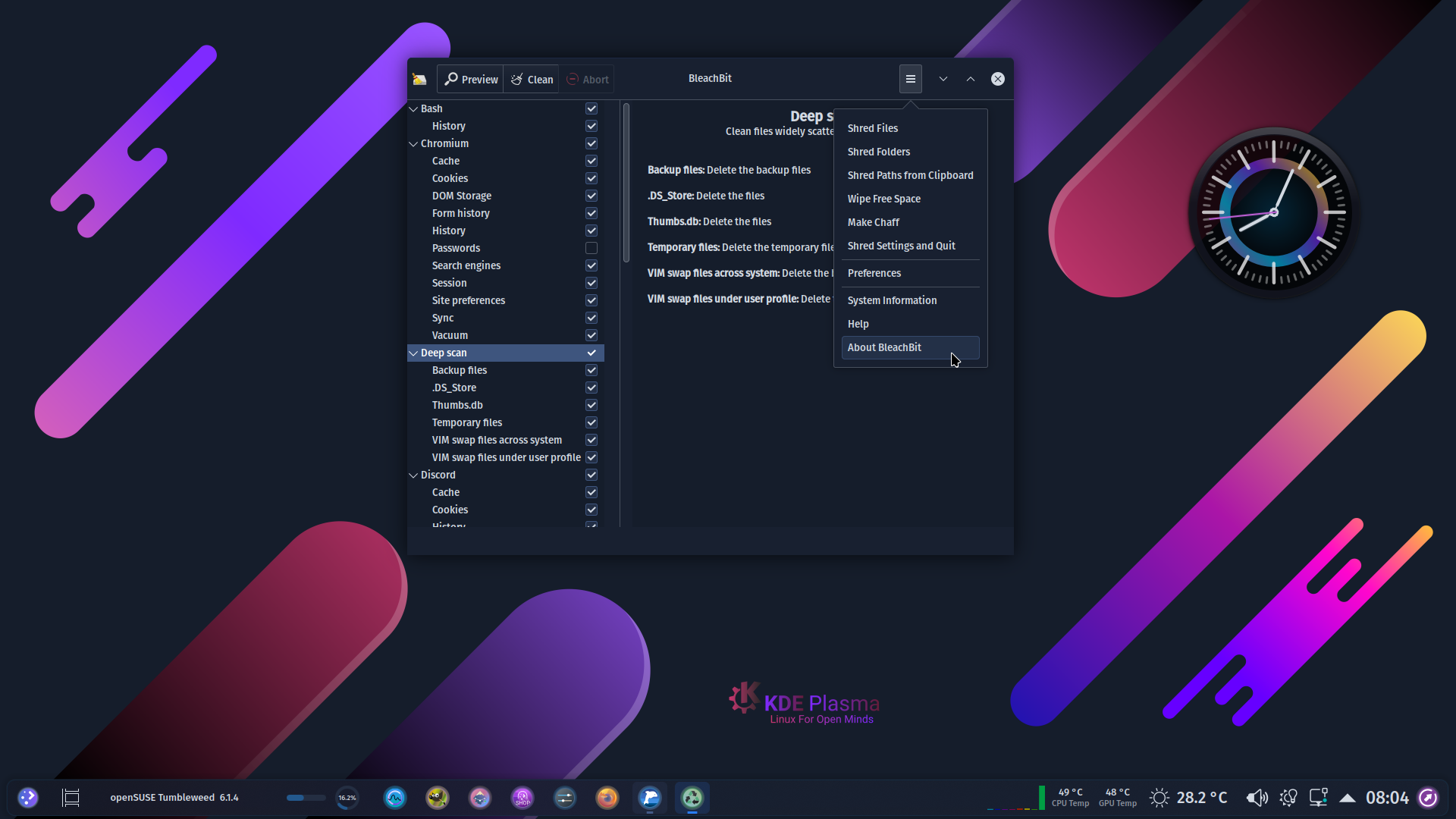Open the network connection tray icon
Screen dimensions: 1456x819
pyautogui.click(x=1319, y=798)
